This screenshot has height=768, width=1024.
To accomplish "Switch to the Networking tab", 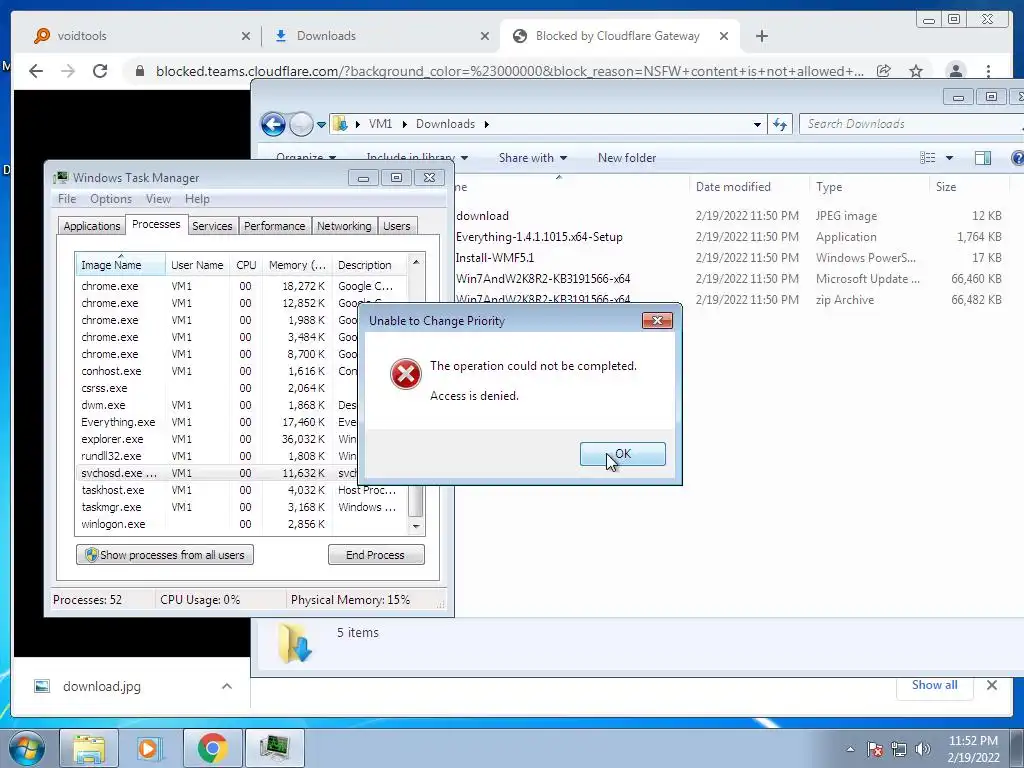I will [344, 226].
